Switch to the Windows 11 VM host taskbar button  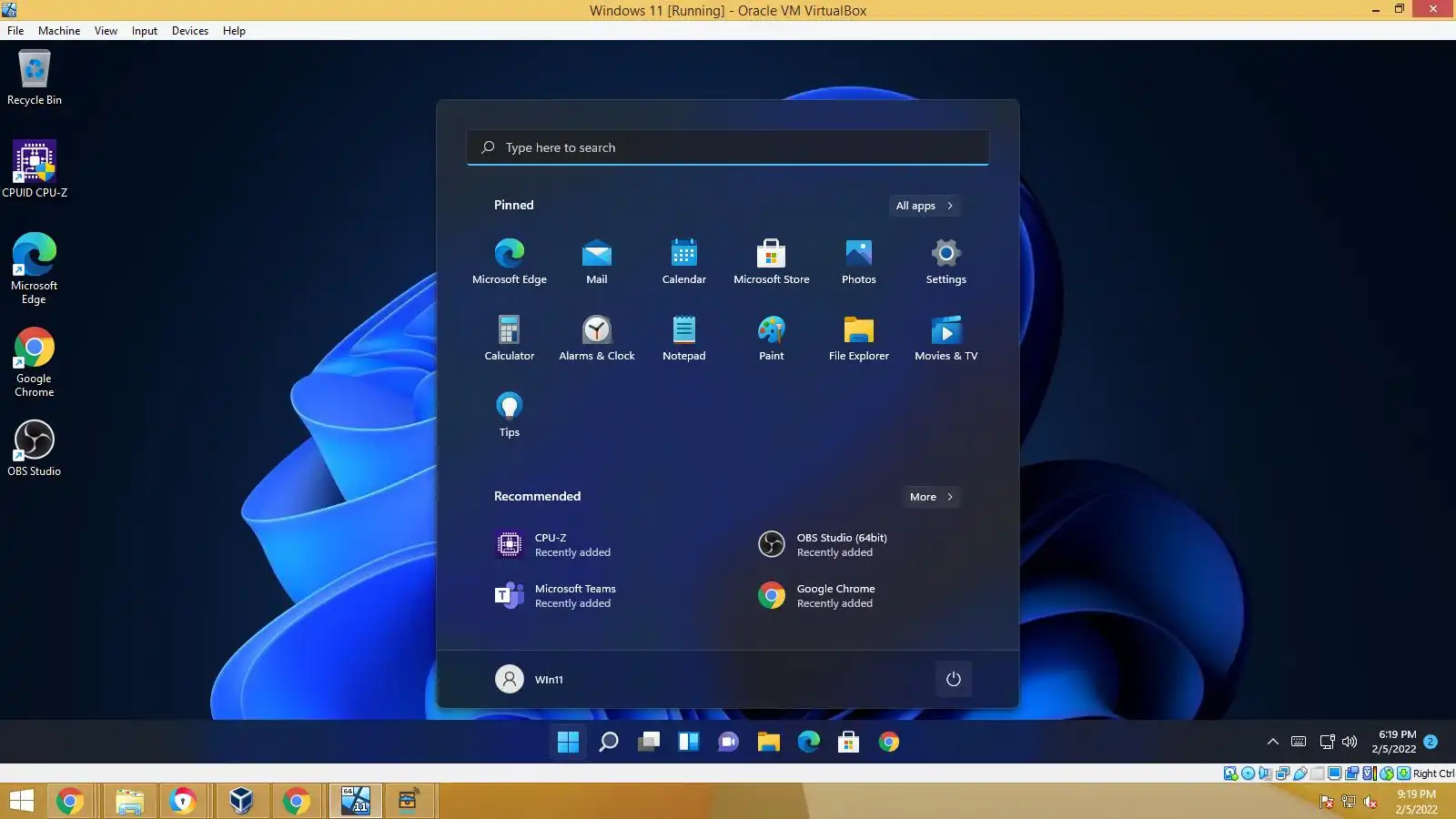tap(356, 801)
